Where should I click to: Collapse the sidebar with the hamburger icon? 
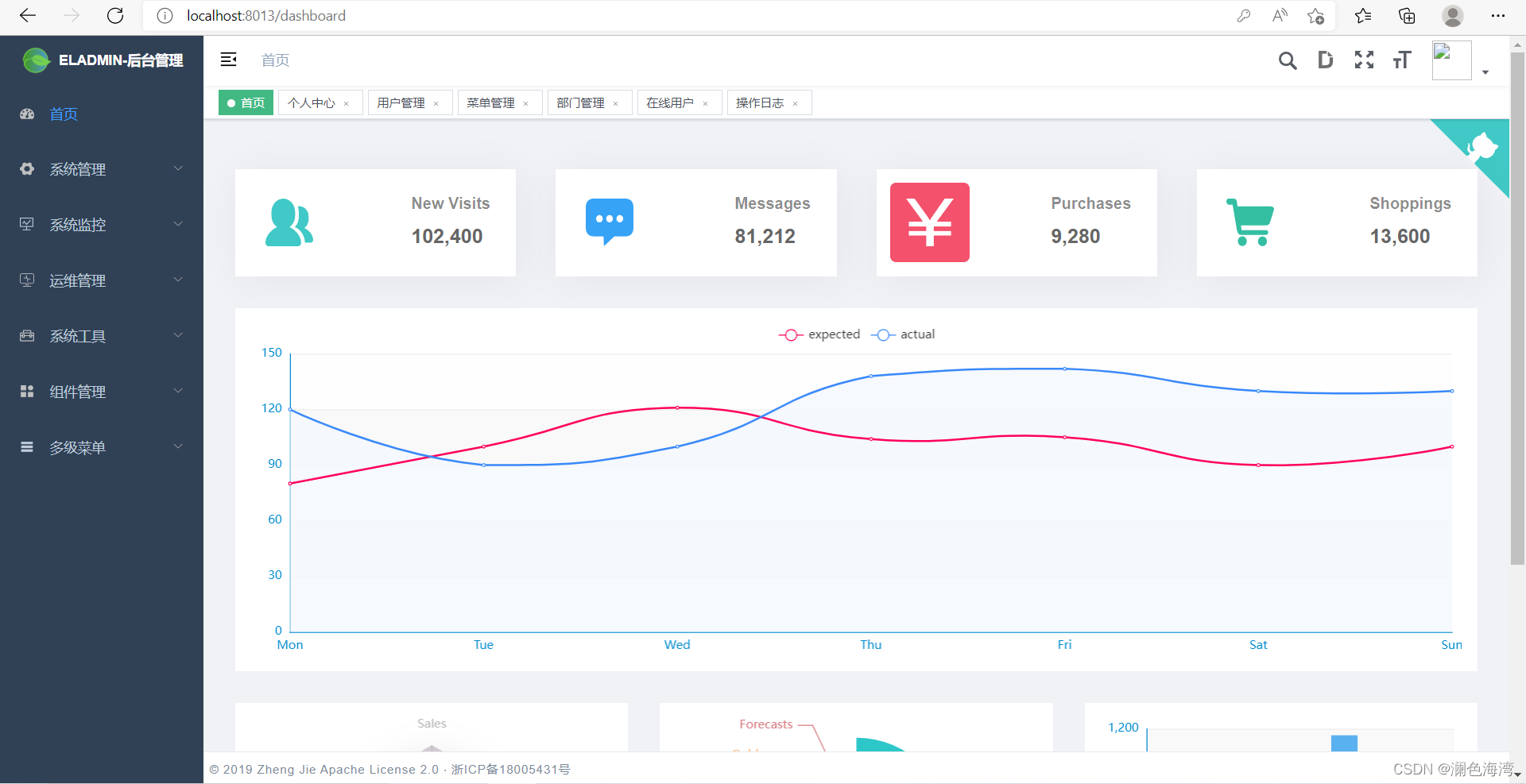tap(228, 59)
